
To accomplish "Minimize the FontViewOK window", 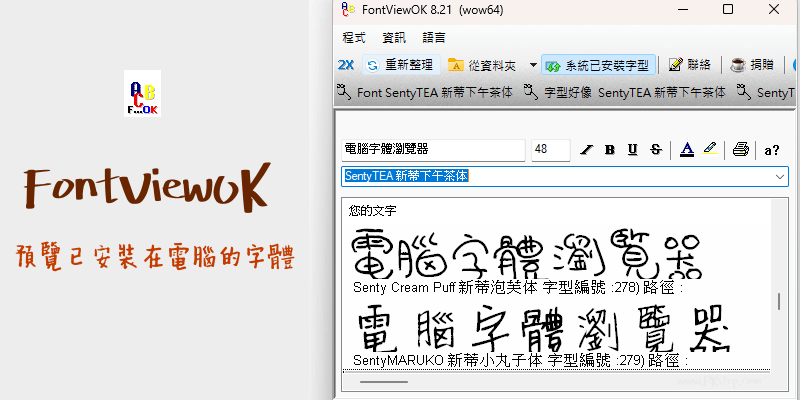I will pyautogui.click(x=683, y=9).
